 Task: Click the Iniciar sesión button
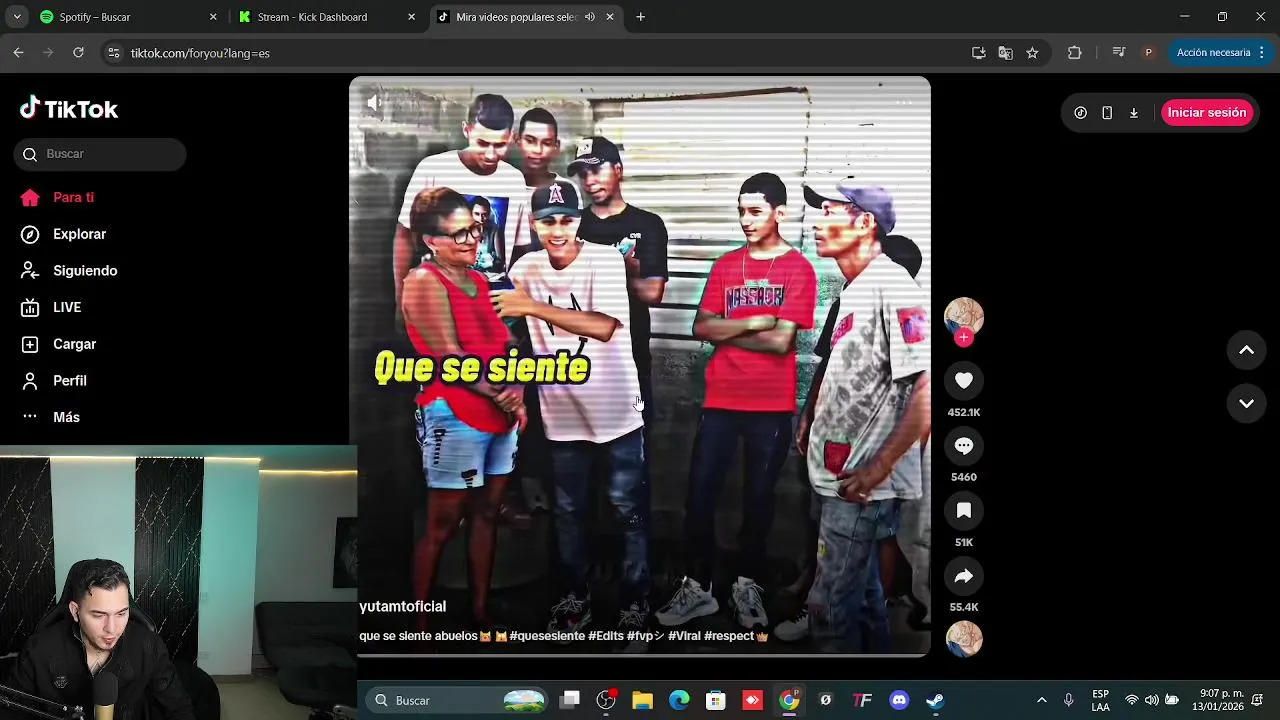coord(1207,113)
